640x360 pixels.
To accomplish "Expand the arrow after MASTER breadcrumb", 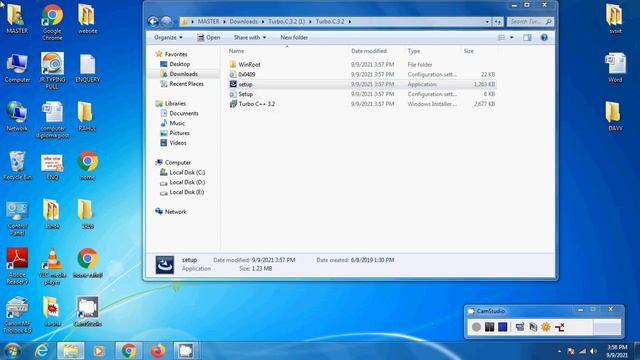I will point(224,21).
